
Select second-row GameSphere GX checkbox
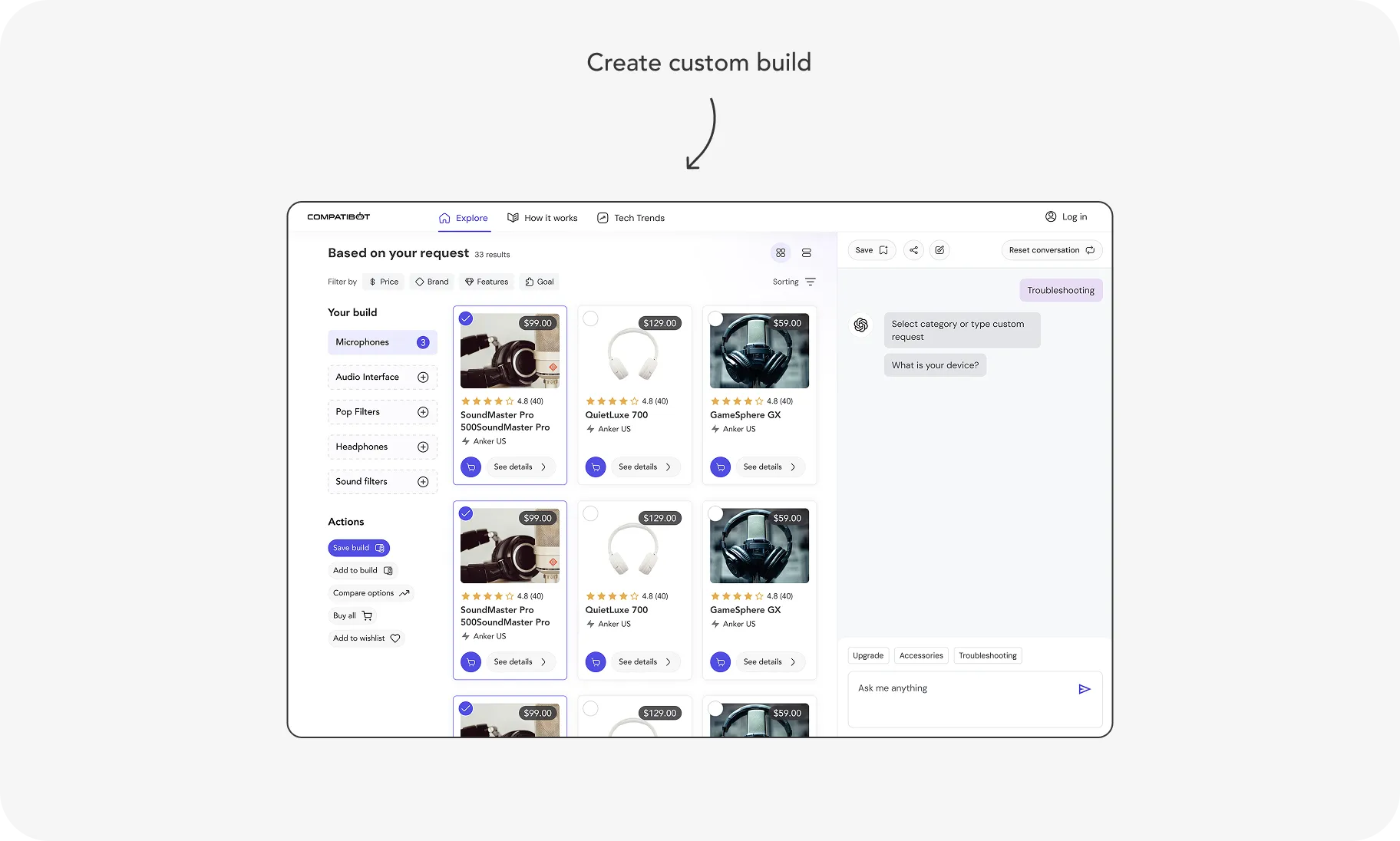pos(715,513)
